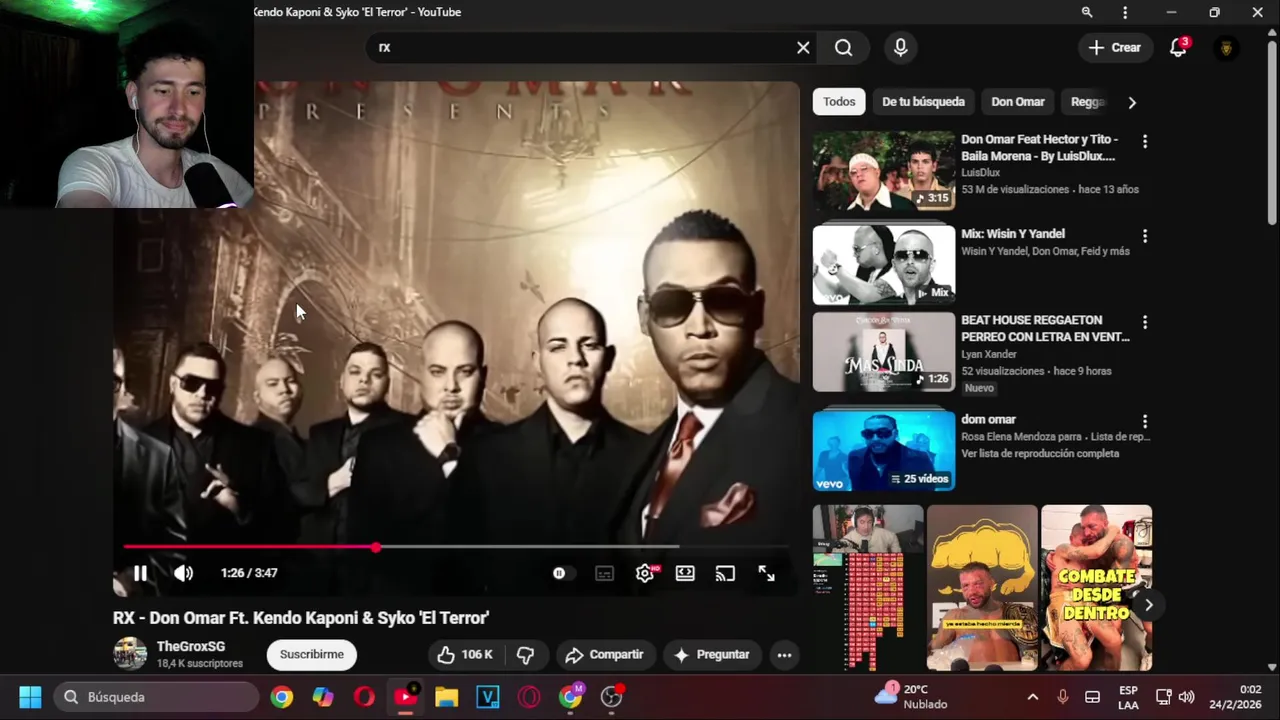Open Google Chrome from the taskbar
The width and height of the screenshot is (1280, 720).
(x=282, y=697)
